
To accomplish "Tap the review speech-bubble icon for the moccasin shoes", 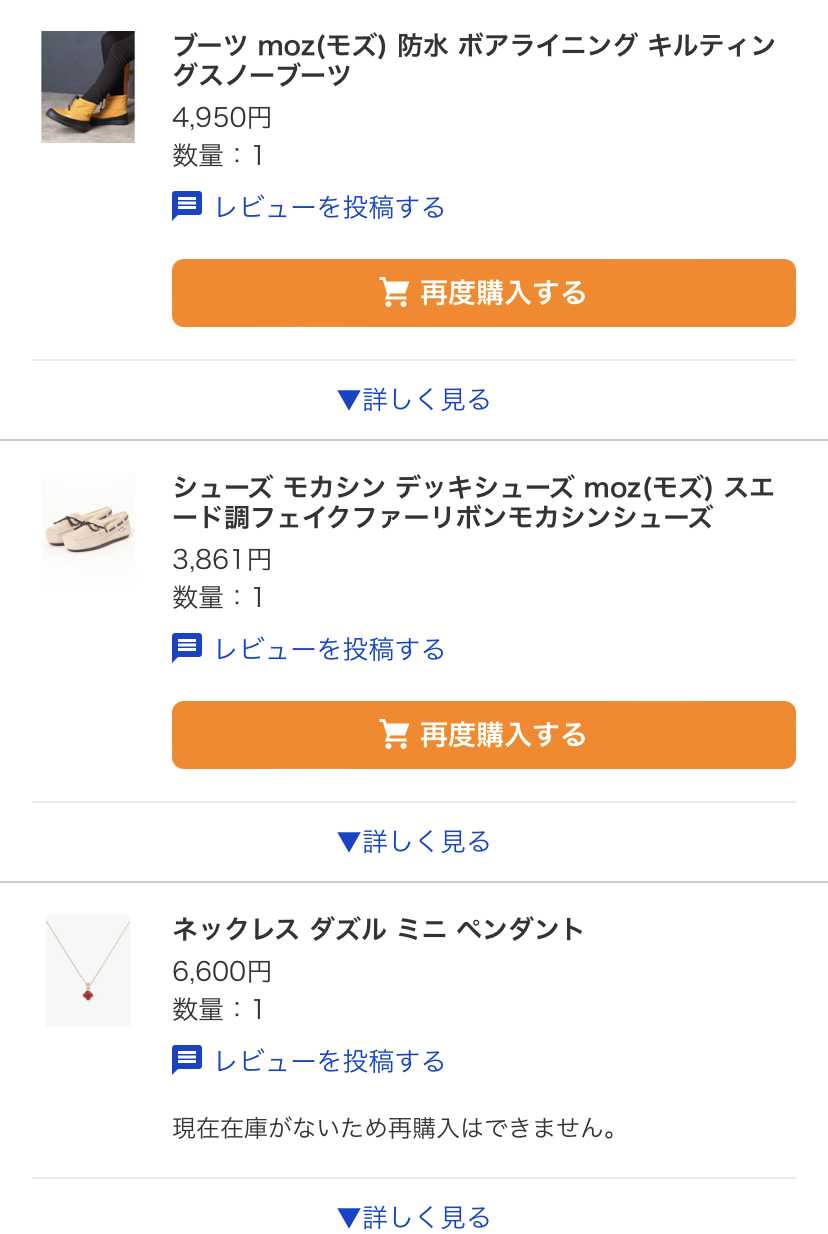I will 187,649.
